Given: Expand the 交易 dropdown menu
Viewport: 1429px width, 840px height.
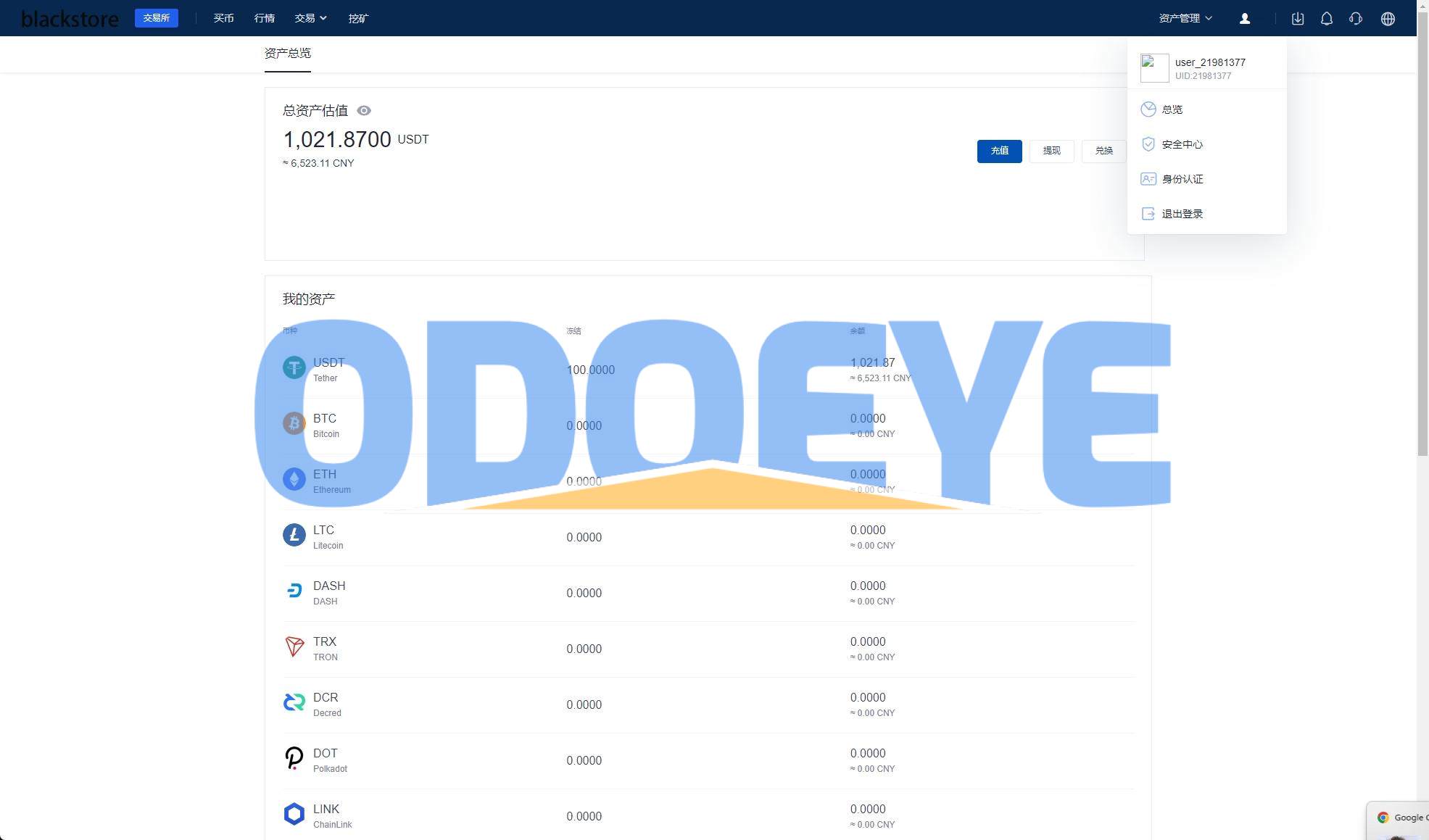Looking at the screenshot, I should click(x=310, y=18).
